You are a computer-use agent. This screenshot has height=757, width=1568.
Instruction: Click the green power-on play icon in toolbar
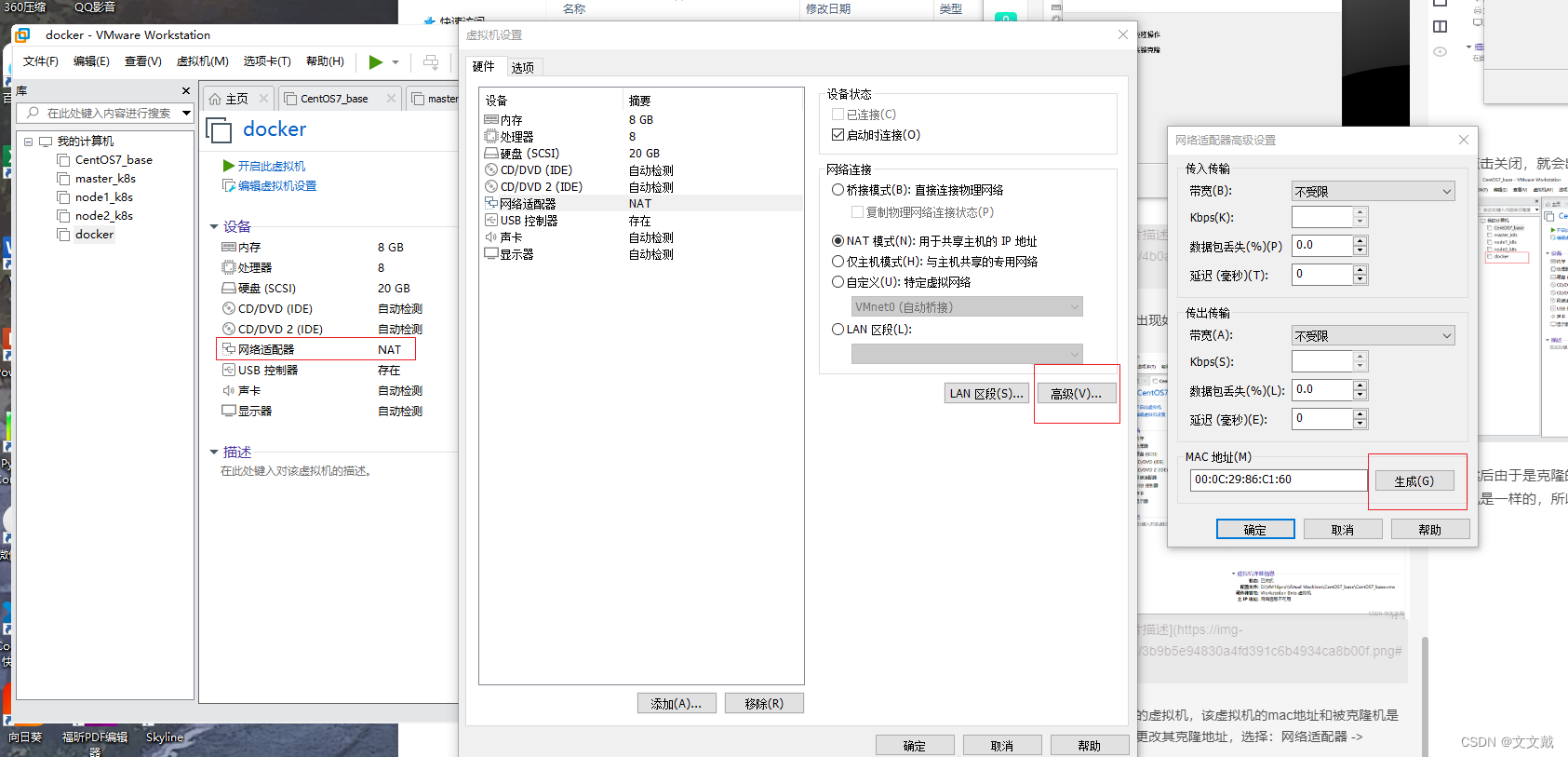point(376,61)
